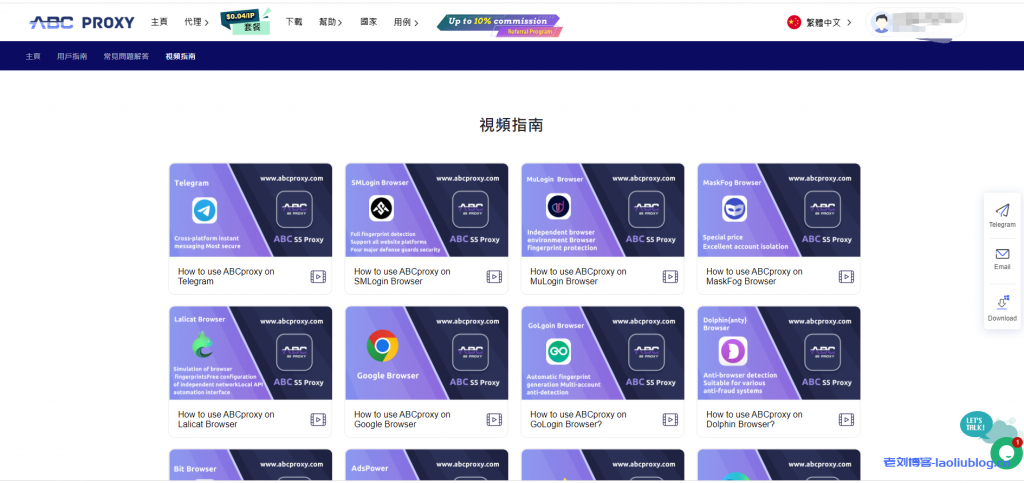1024x483 pixels.
Task: Click the Up to 10% commission banner
Action: [499, 23]
